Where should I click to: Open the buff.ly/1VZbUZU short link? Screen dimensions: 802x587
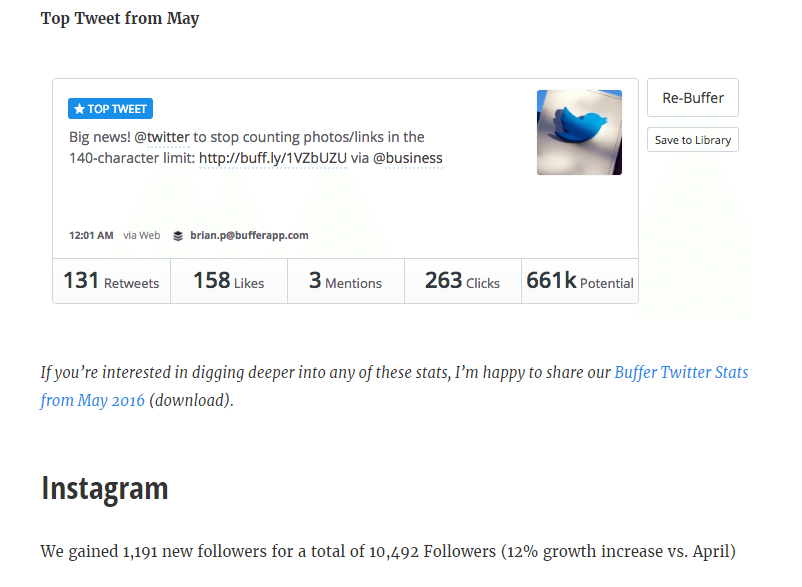click(273, 158)
